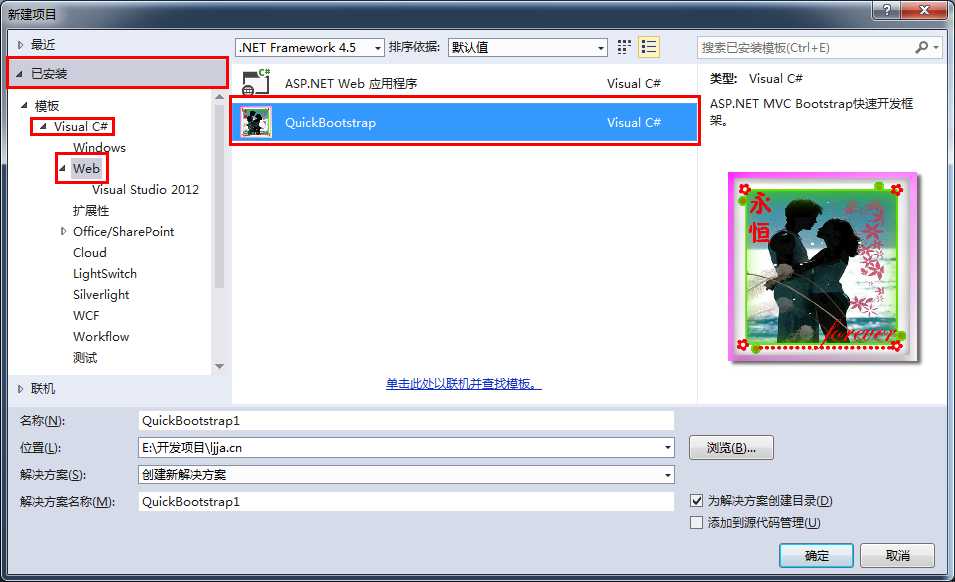Collapse the Visual C# tree node

pos(43,126)
